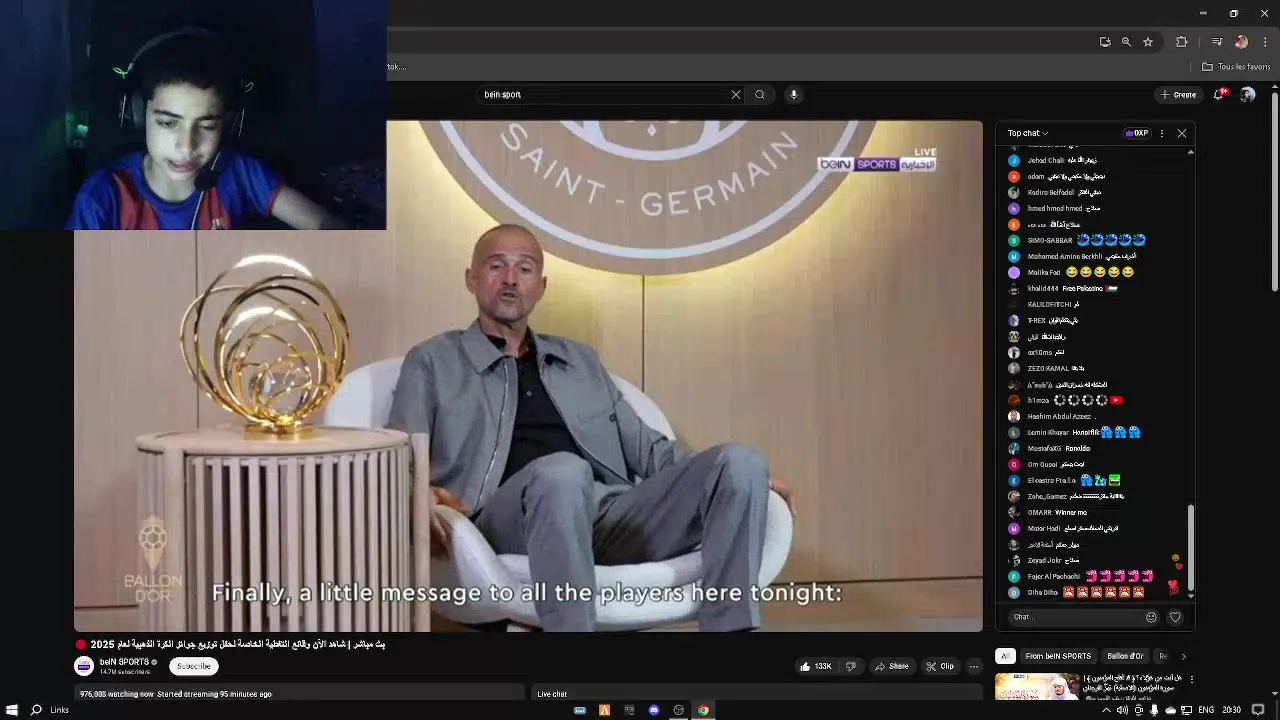Click chat message from Diha Diha
Viewport: 1280px width, 720px height.
pyautogui.click(x=1095, y=592)
